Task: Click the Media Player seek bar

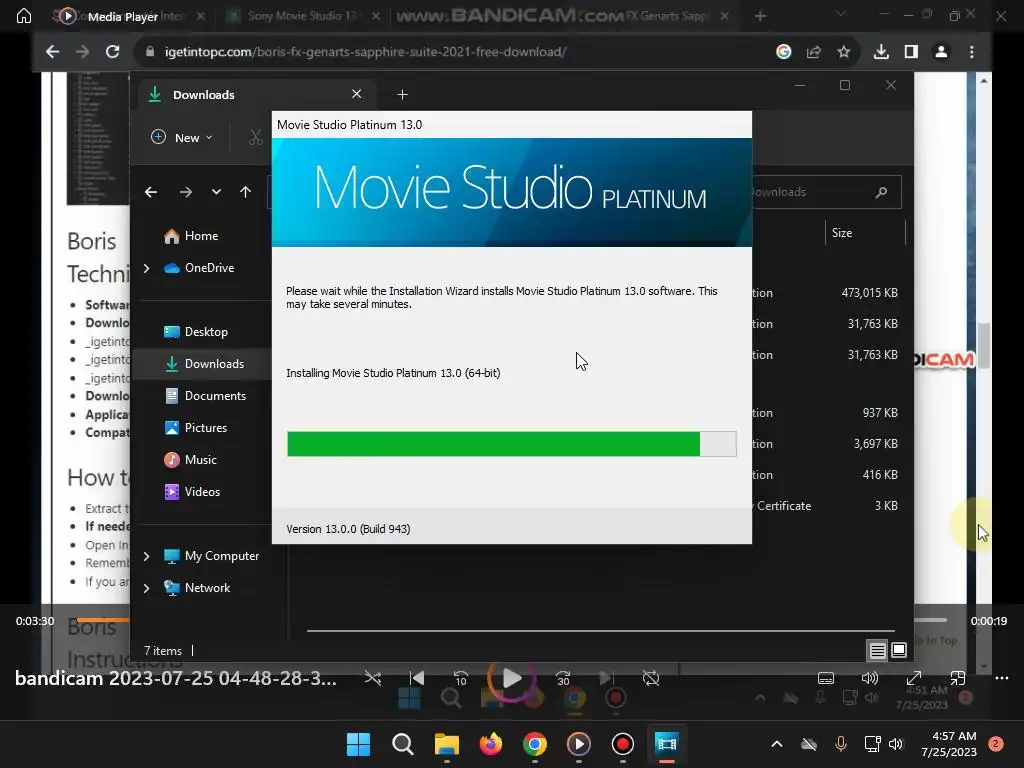Action: 511,620
